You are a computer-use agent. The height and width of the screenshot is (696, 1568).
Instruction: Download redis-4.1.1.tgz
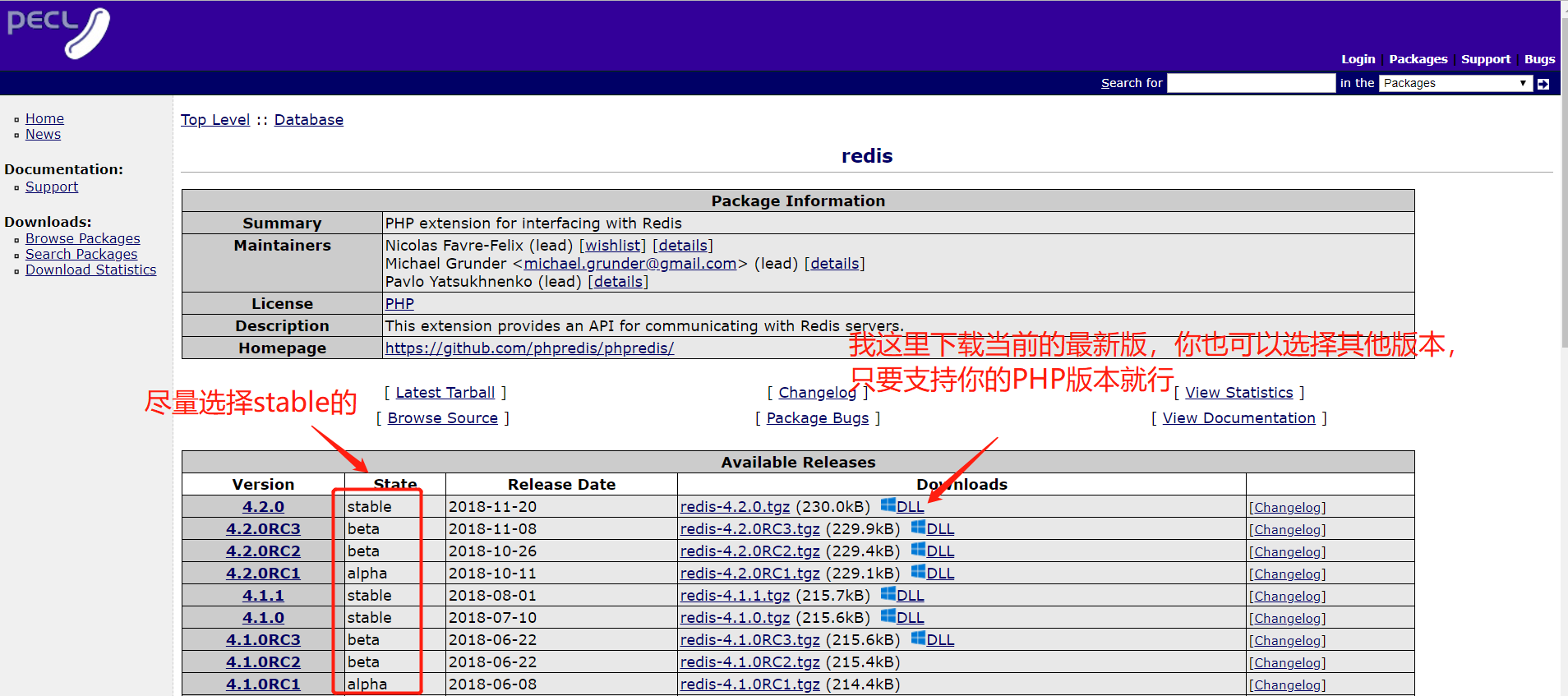[735, 596]
